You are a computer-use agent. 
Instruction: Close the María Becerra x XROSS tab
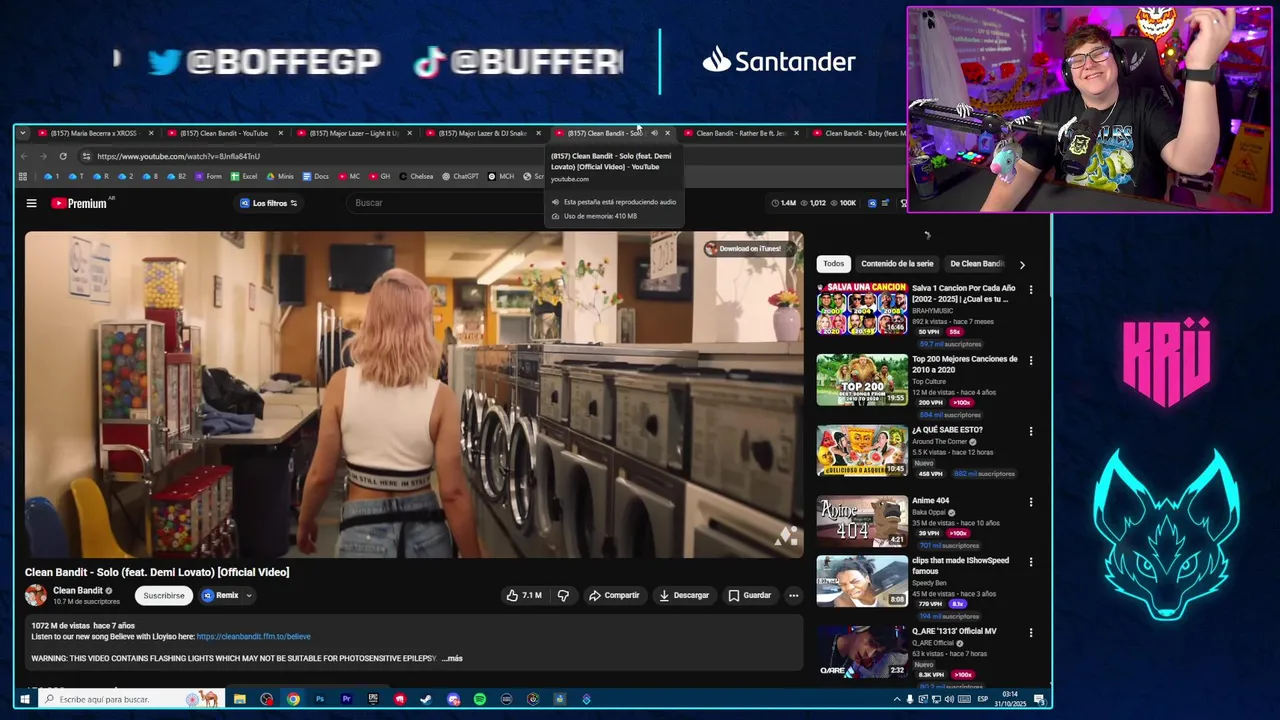[151, 133]
